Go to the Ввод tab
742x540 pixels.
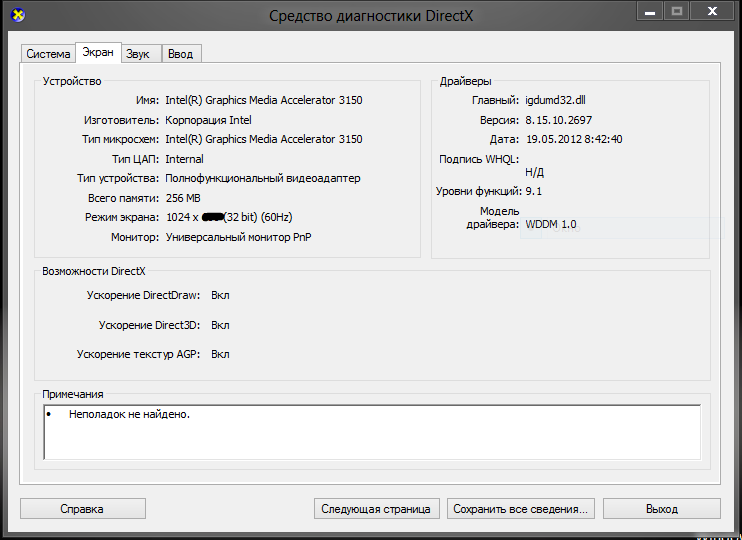click(x=181, y=54)
